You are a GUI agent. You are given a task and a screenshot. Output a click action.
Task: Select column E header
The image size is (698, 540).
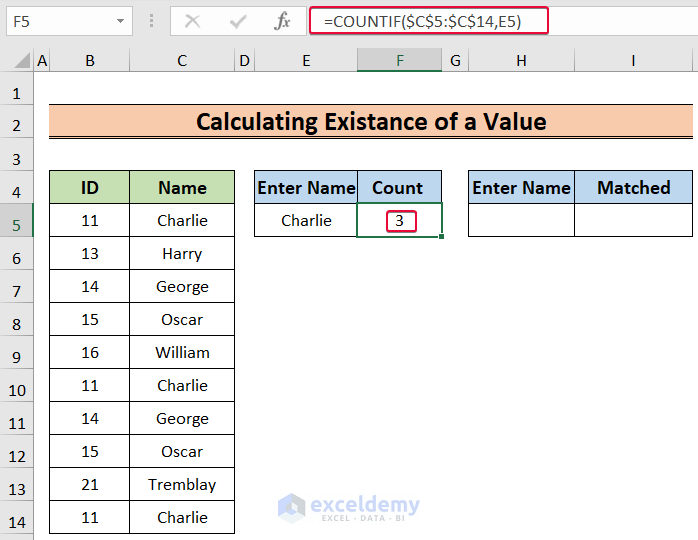(x=306, y=61)
